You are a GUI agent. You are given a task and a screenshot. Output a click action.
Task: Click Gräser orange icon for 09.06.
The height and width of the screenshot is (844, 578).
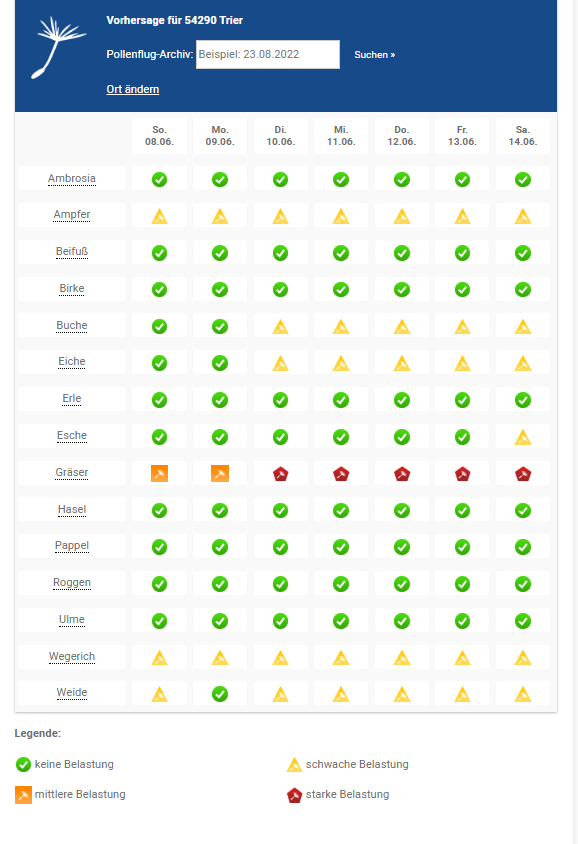point(220,474)
